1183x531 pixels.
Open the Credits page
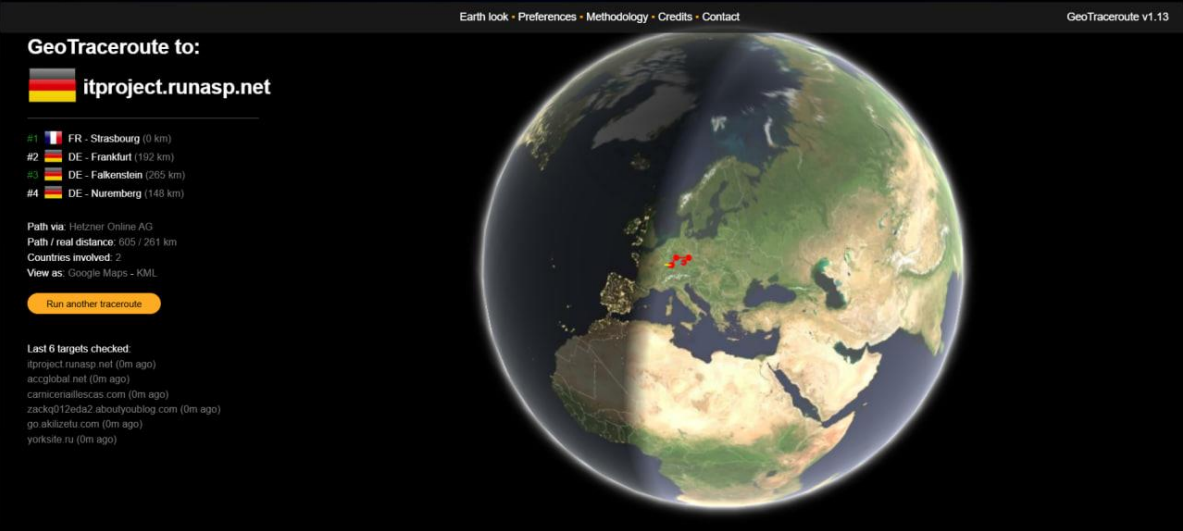point(675,17)
